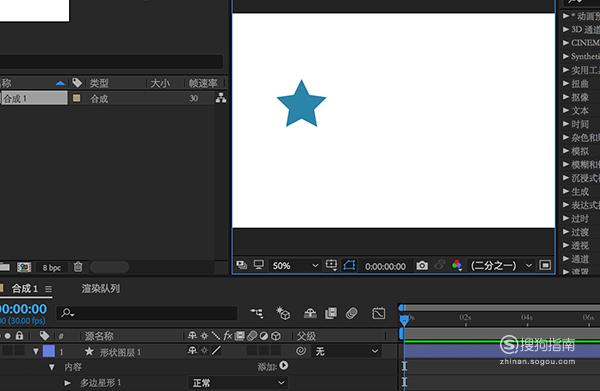The height and width of the screenshot is (391, 600).
Task: Click the 形状图层 1 layer bar in timeline
Action: (502, 351)
